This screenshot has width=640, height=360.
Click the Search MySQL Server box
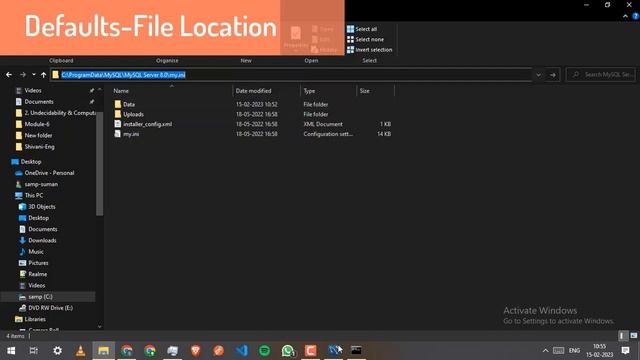(x=601, y=75)
